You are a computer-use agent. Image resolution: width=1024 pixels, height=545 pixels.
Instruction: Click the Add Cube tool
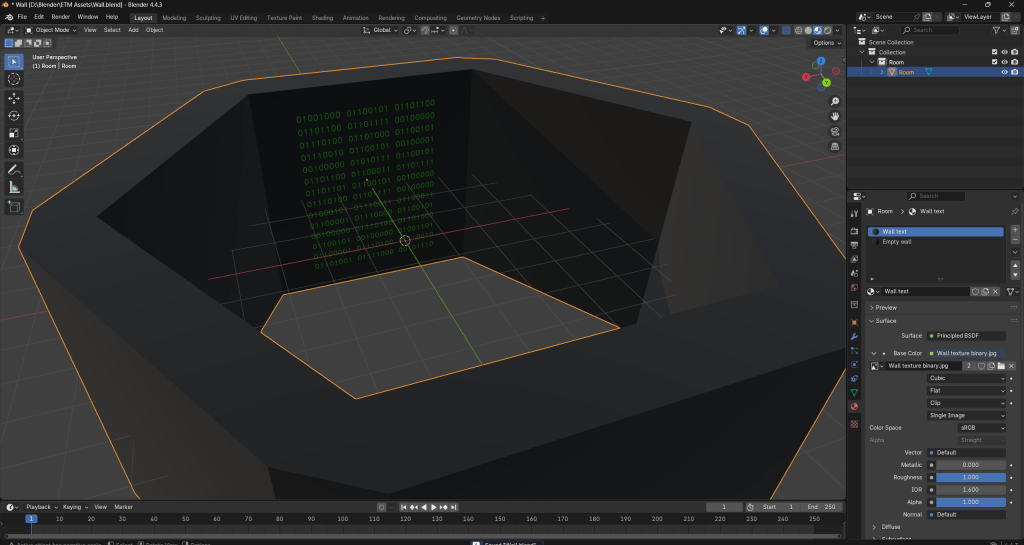(14, 206)
